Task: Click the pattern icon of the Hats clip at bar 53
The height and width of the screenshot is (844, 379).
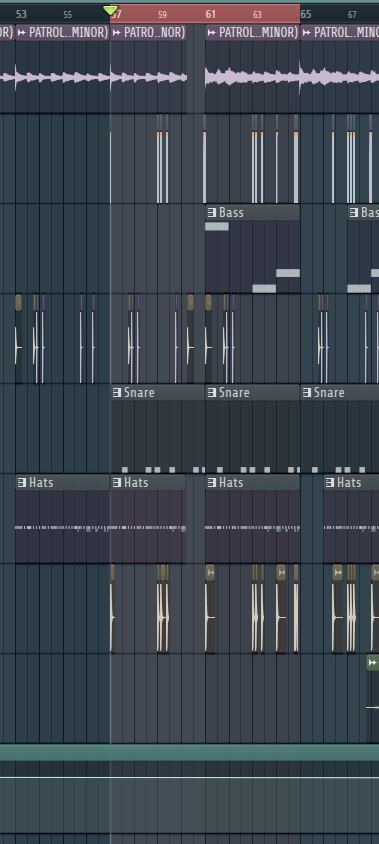Action: pos(22,482)
